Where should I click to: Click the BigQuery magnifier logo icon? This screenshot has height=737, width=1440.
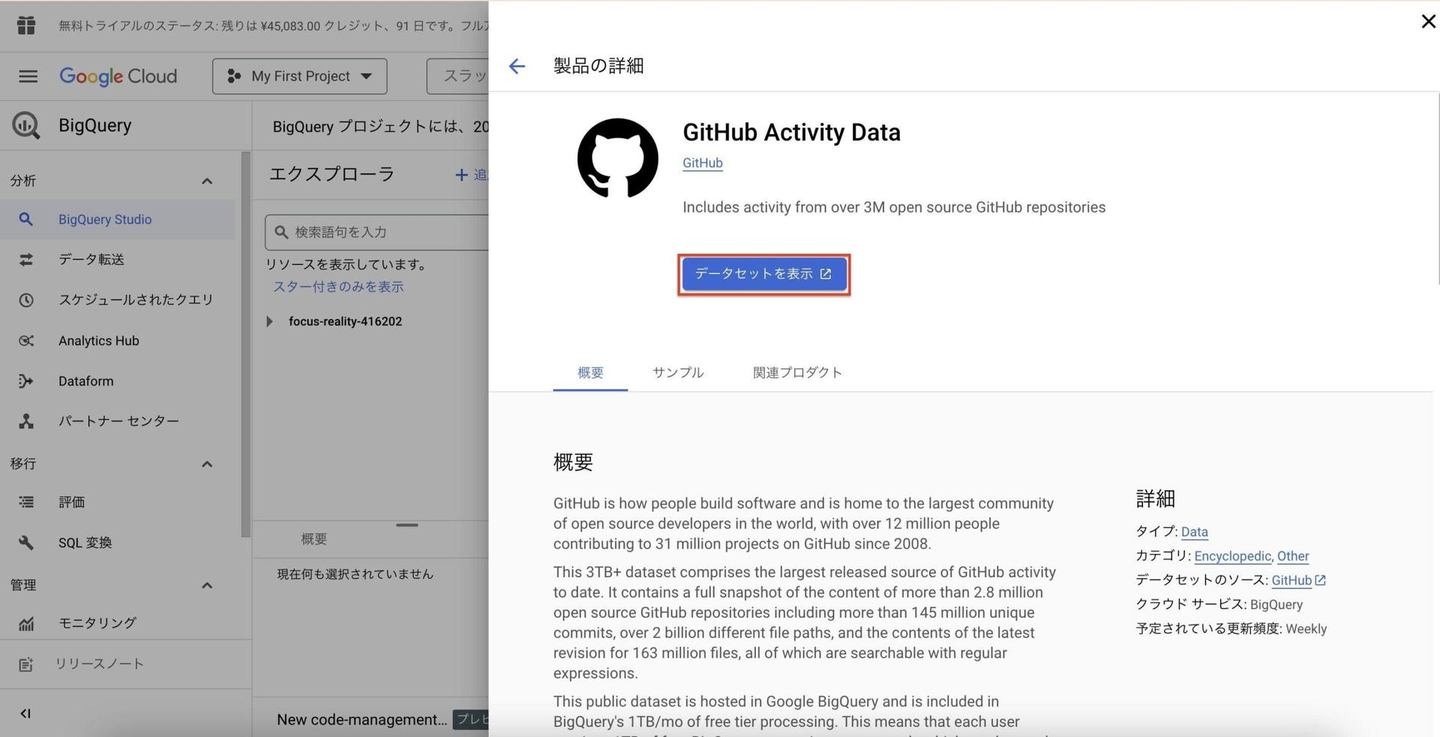click(26, 125)
